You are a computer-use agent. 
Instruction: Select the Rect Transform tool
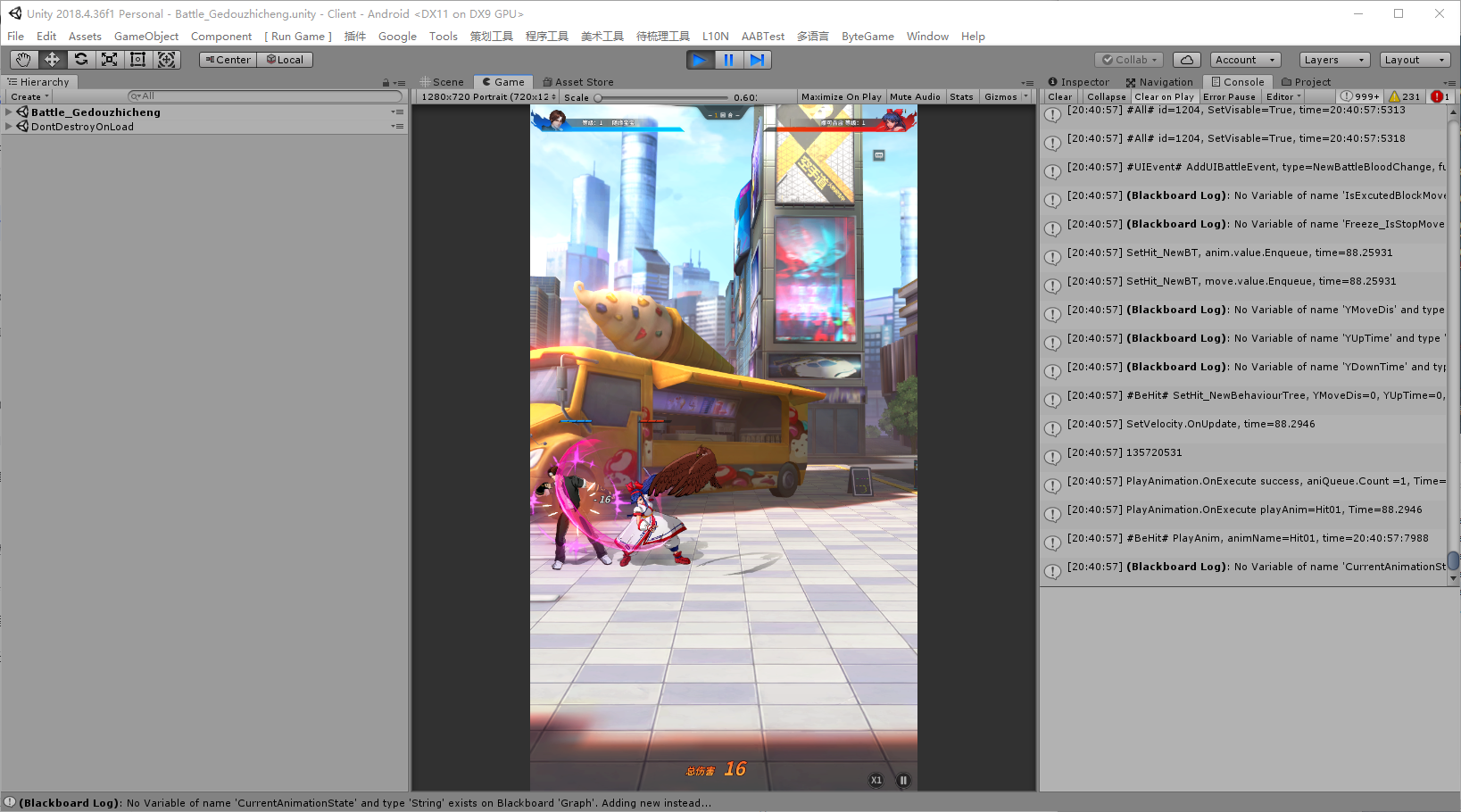[x=137, y=60]
